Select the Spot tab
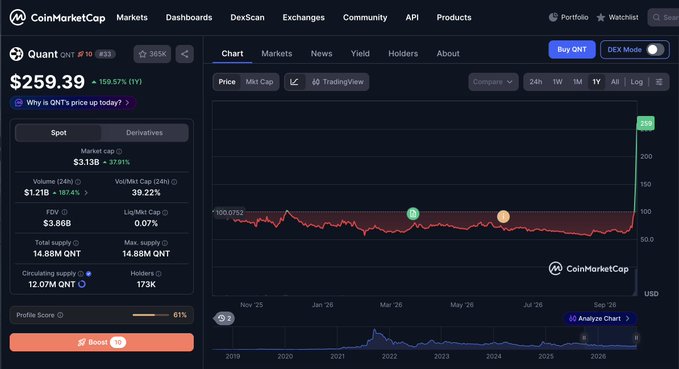This screenshot has height=369, width=679. click(x=58, y=133)
